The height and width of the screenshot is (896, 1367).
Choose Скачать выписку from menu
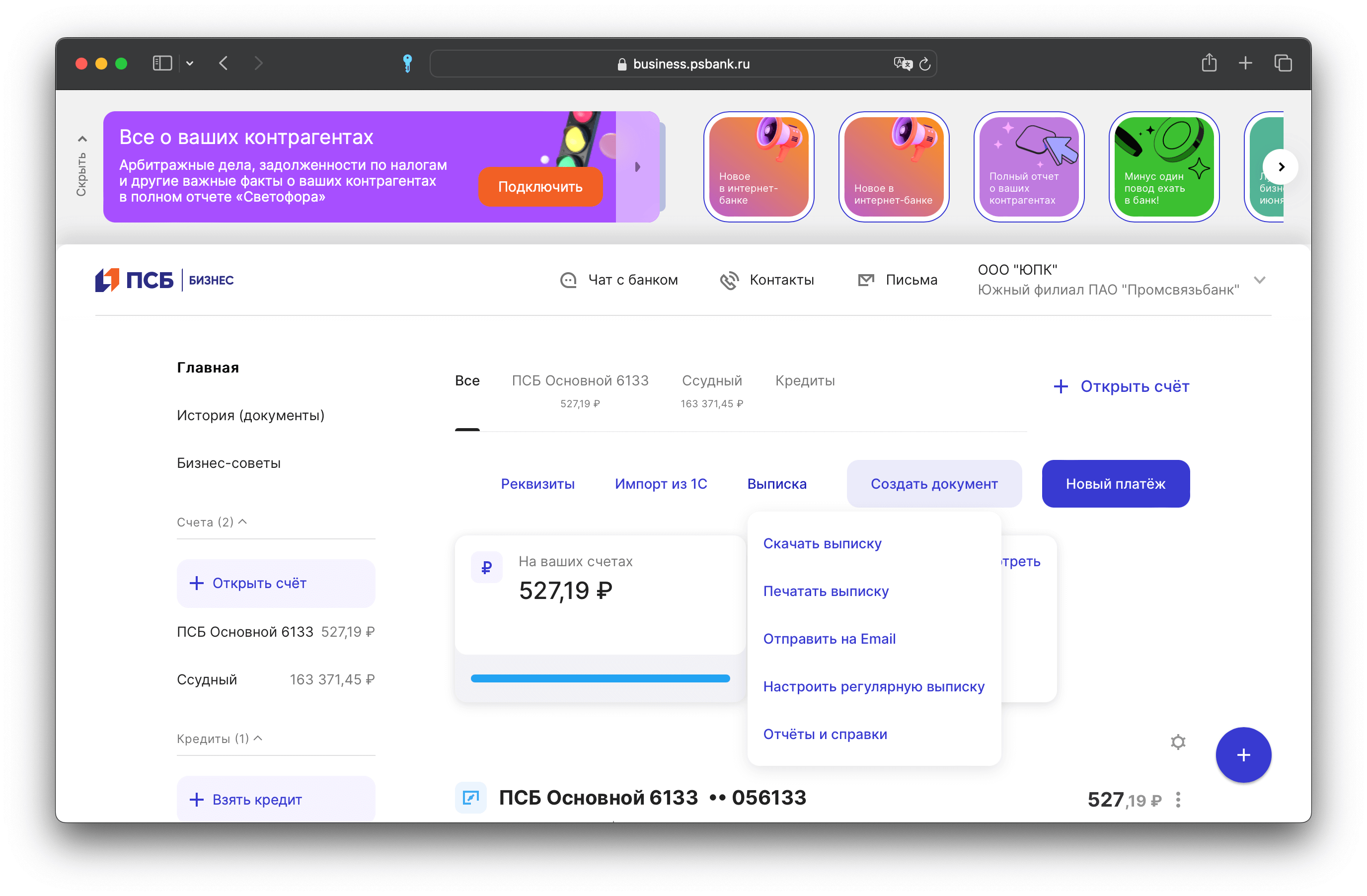[x=822, y=543]
